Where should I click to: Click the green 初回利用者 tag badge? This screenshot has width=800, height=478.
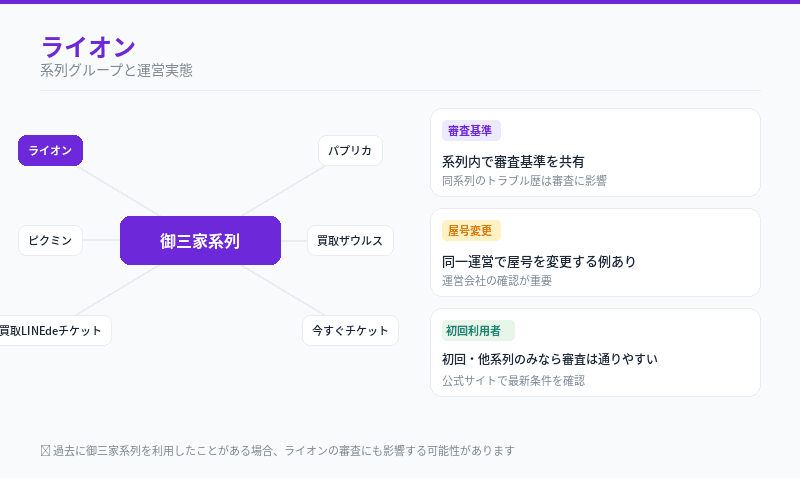click(x=478, y=331)
